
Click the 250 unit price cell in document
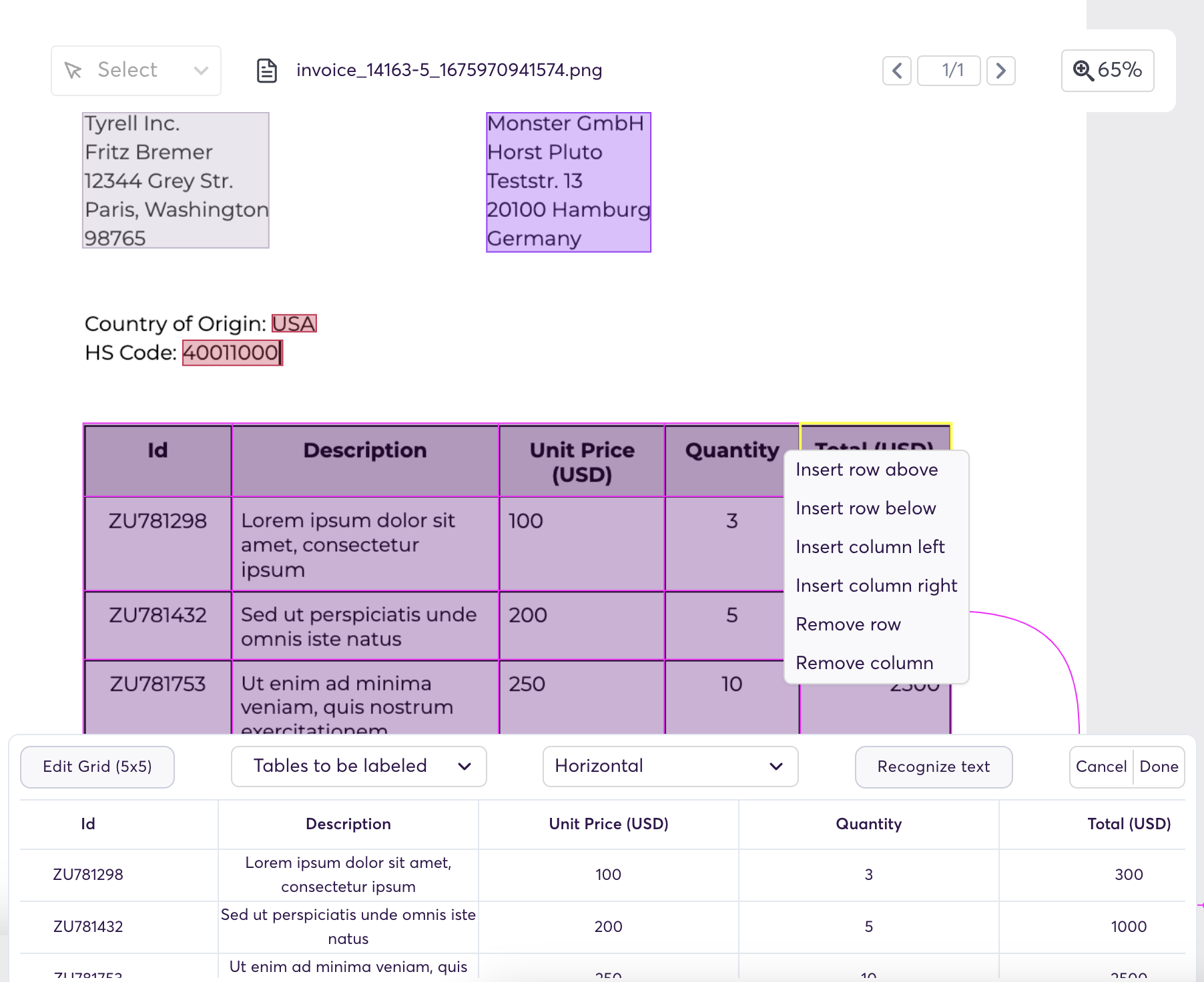(582, 697)
